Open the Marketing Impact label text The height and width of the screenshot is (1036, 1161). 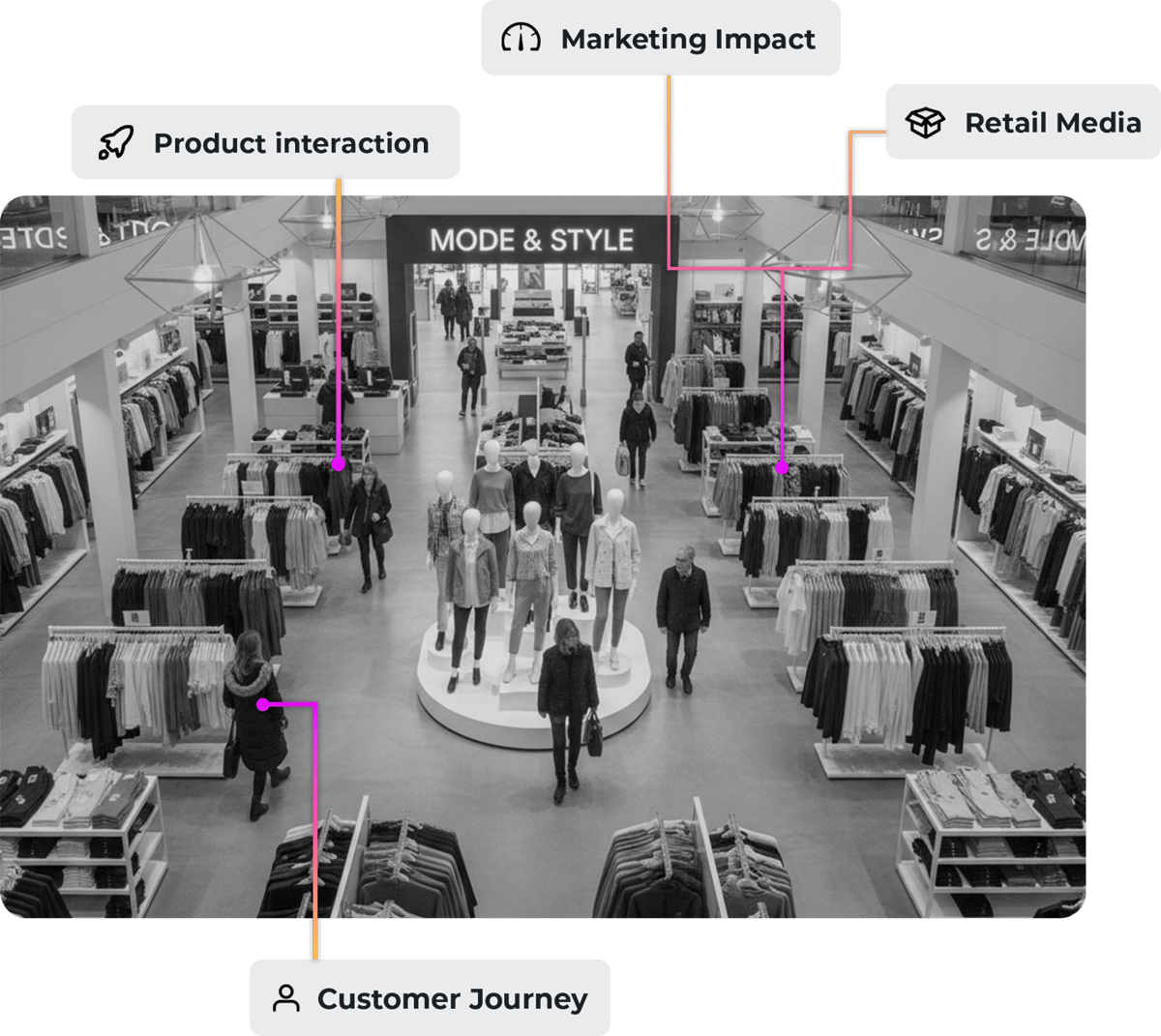(x=688, y=39)
